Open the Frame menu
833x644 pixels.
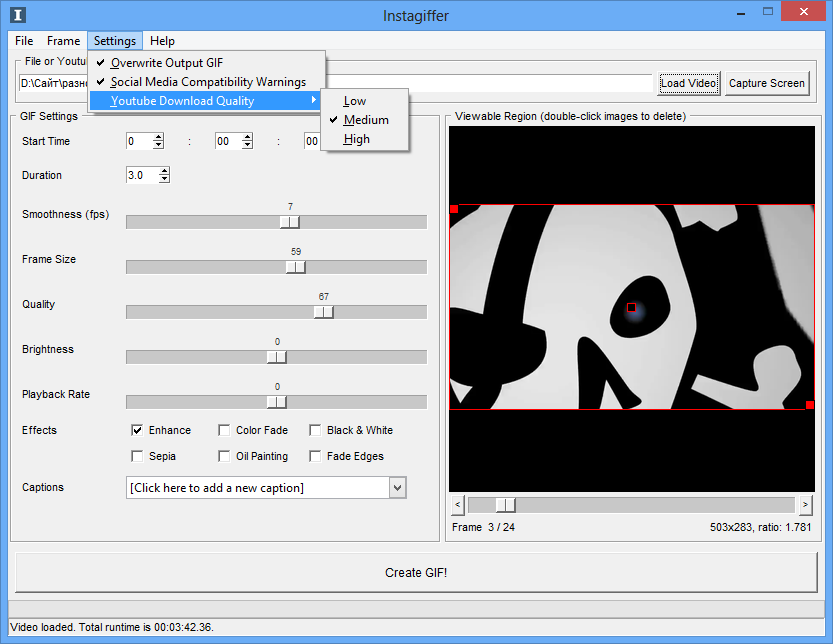tap(63, 41)
